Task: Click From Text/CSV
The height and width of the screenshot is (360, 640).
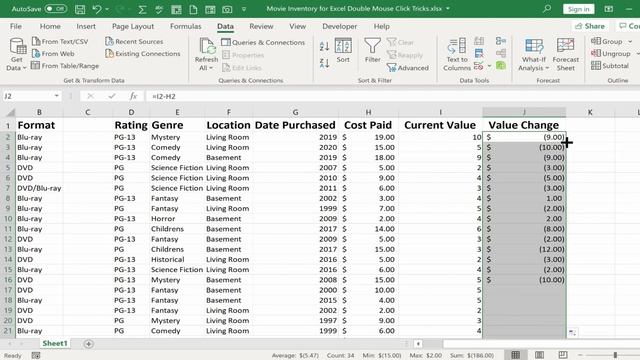Action: tap(60, 41)
